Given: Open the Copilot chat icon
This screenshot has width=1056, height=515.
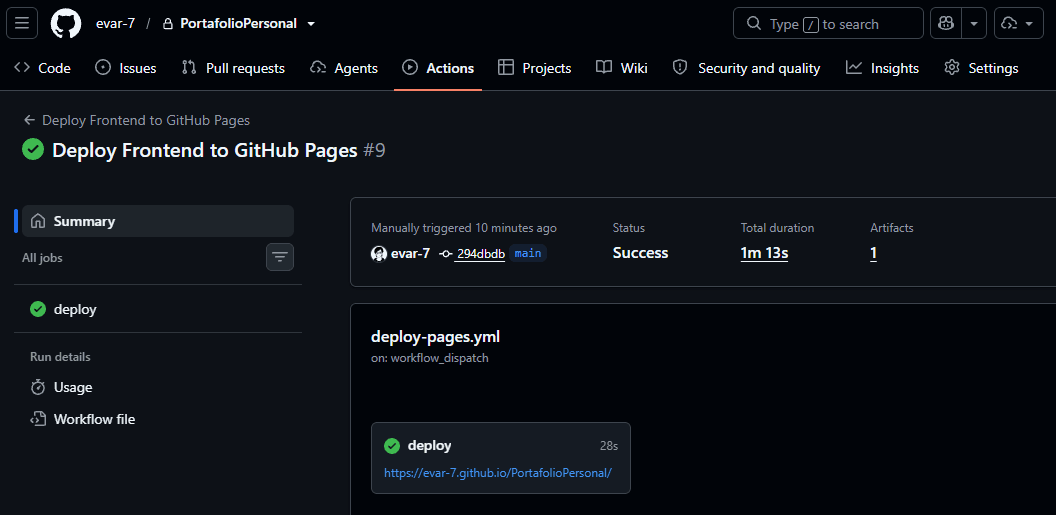Looking at the screenshot, I should (x=946, y=24).
